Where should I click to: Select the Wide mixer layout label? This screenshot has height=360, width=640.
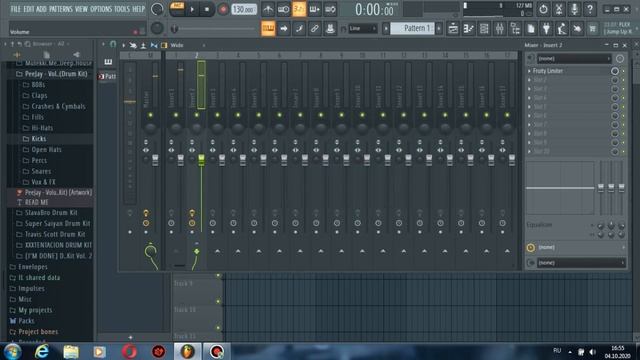[177, 45]
